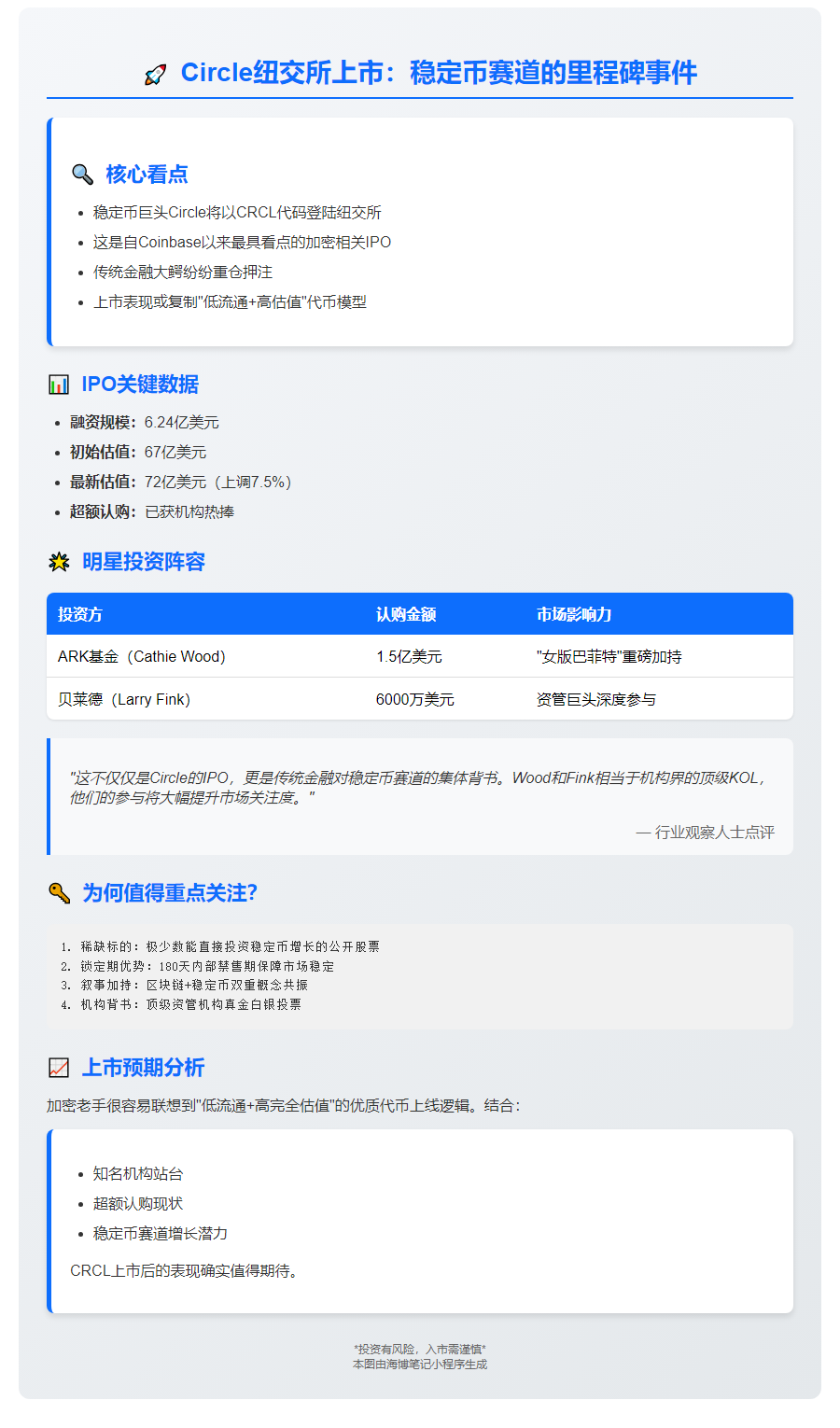Click the trend chart icon beside 上市预期分析
The width and height of the screenshot is (840, 1428).
point(59,1068)
